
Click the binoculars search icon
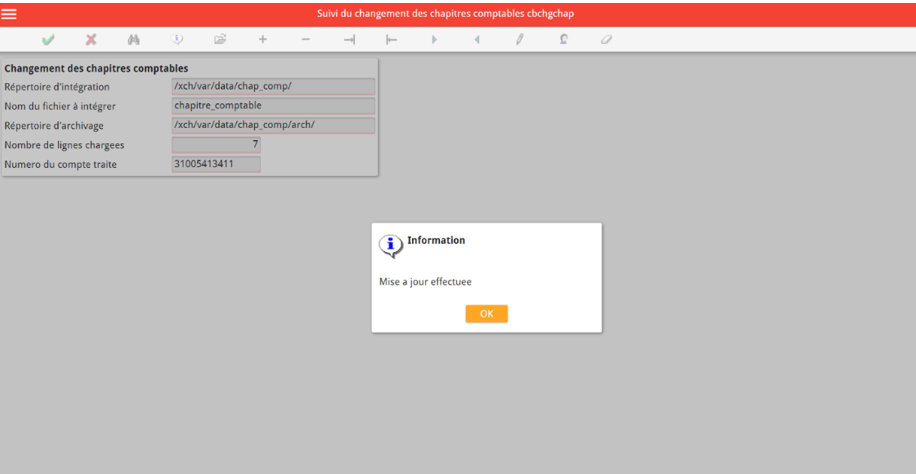134,40
